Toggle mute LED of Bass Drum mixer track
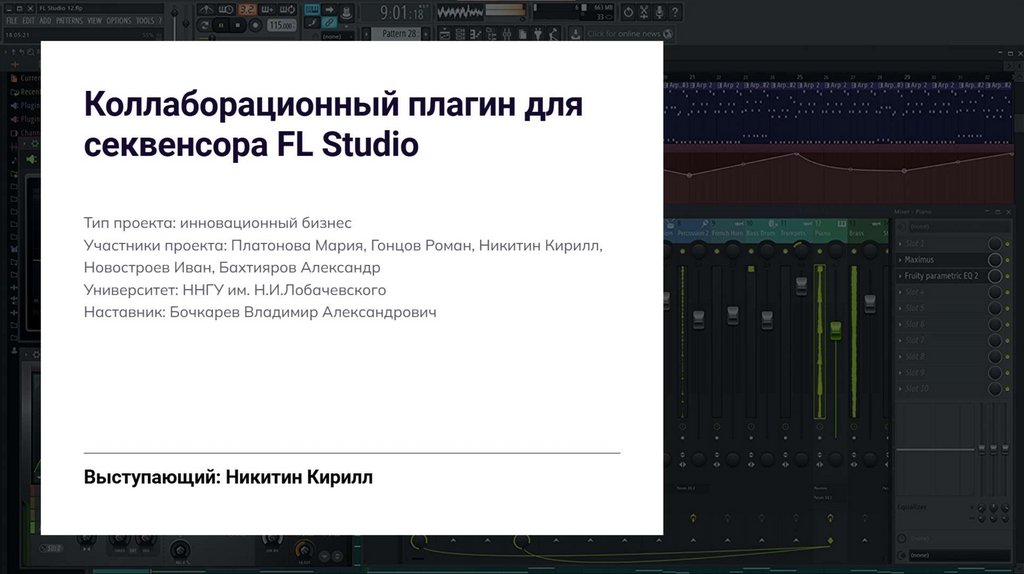Image resolution: width=1024 pixels, height=574 pixels. point(751,251)
